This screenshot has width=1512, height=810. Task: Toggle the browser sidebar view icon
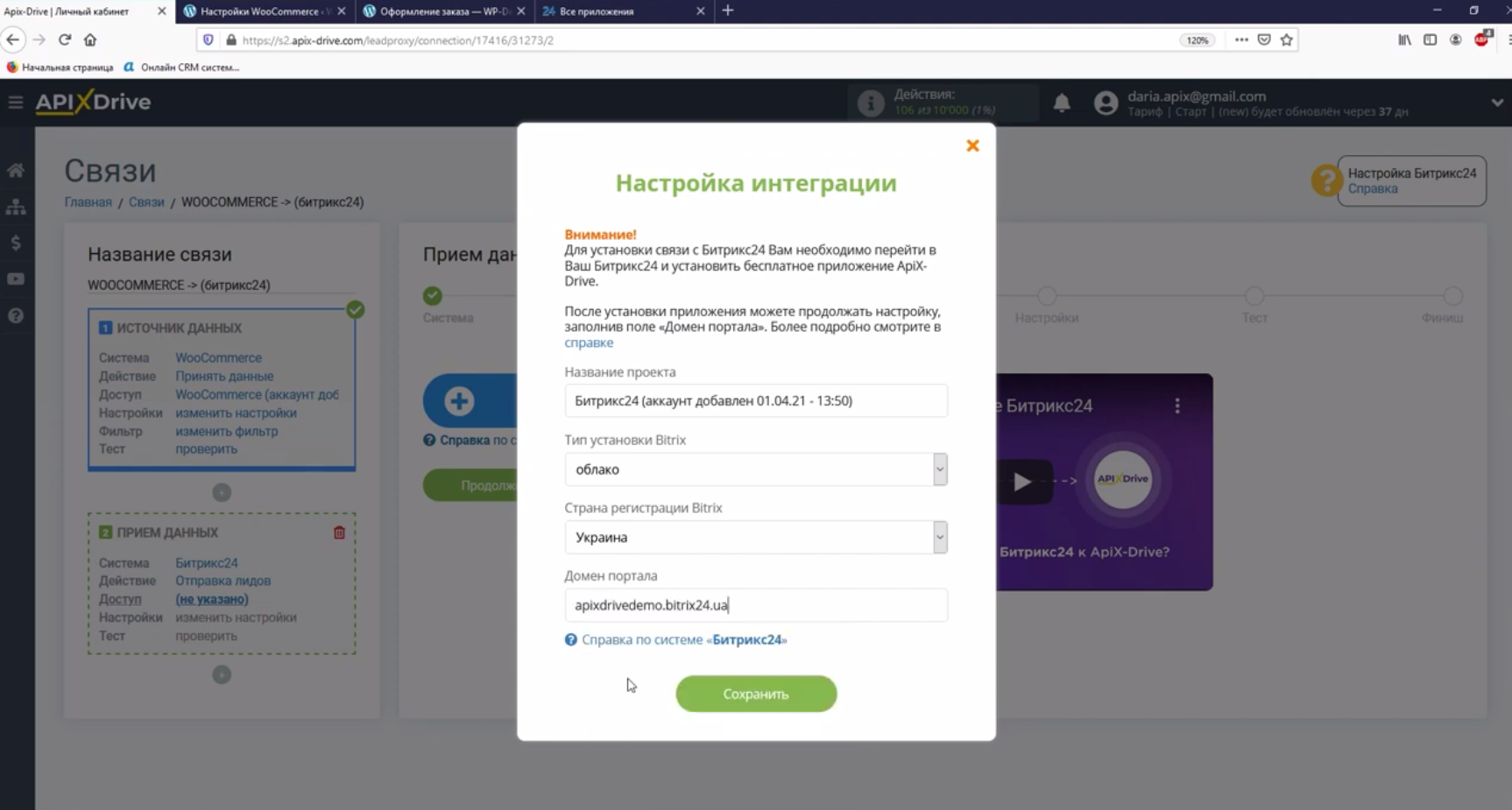click(x=1430, y=40)
